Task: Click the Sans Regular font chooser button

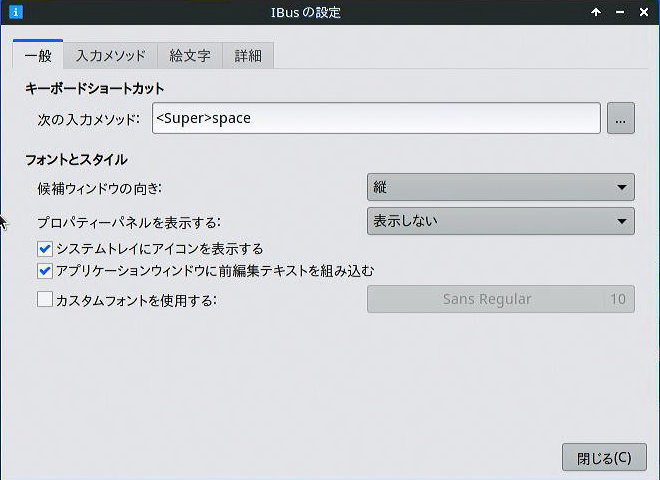Action: [x=500, y=299]
